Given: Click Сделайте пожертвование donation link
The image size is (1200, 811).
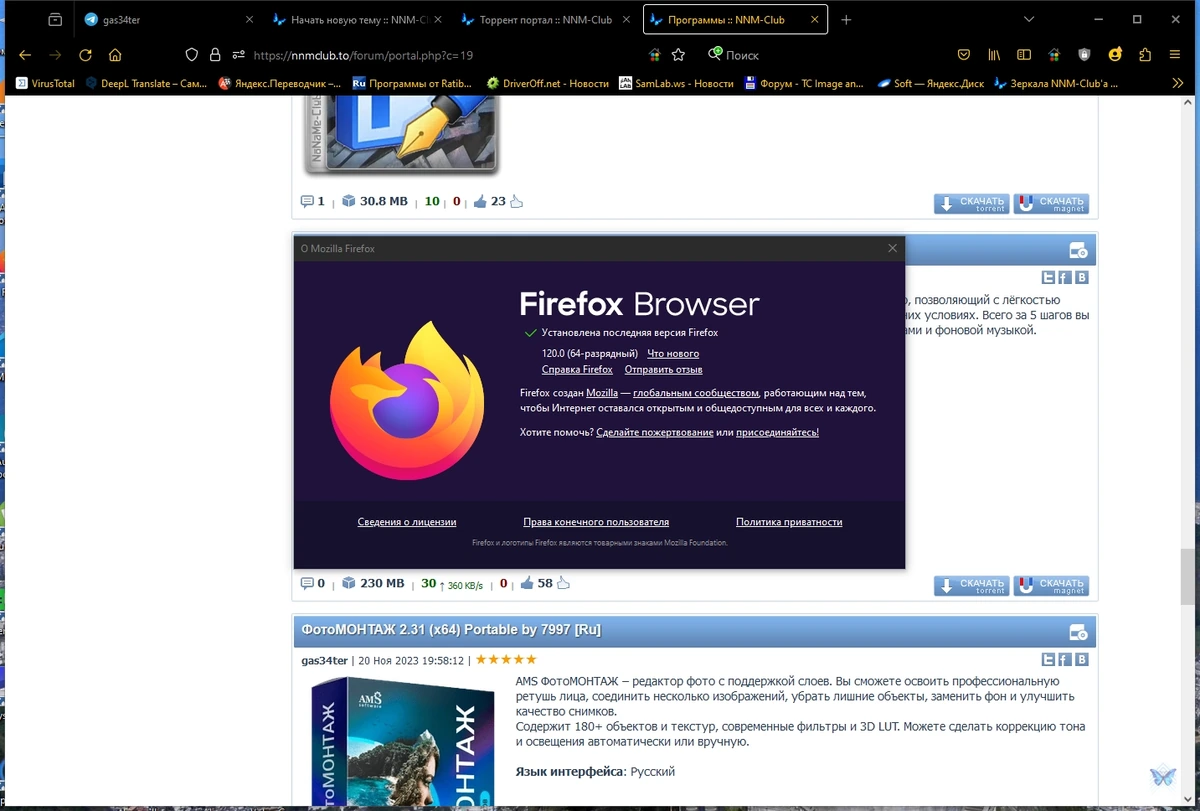Looking at the screenshot, I should 654,432.
